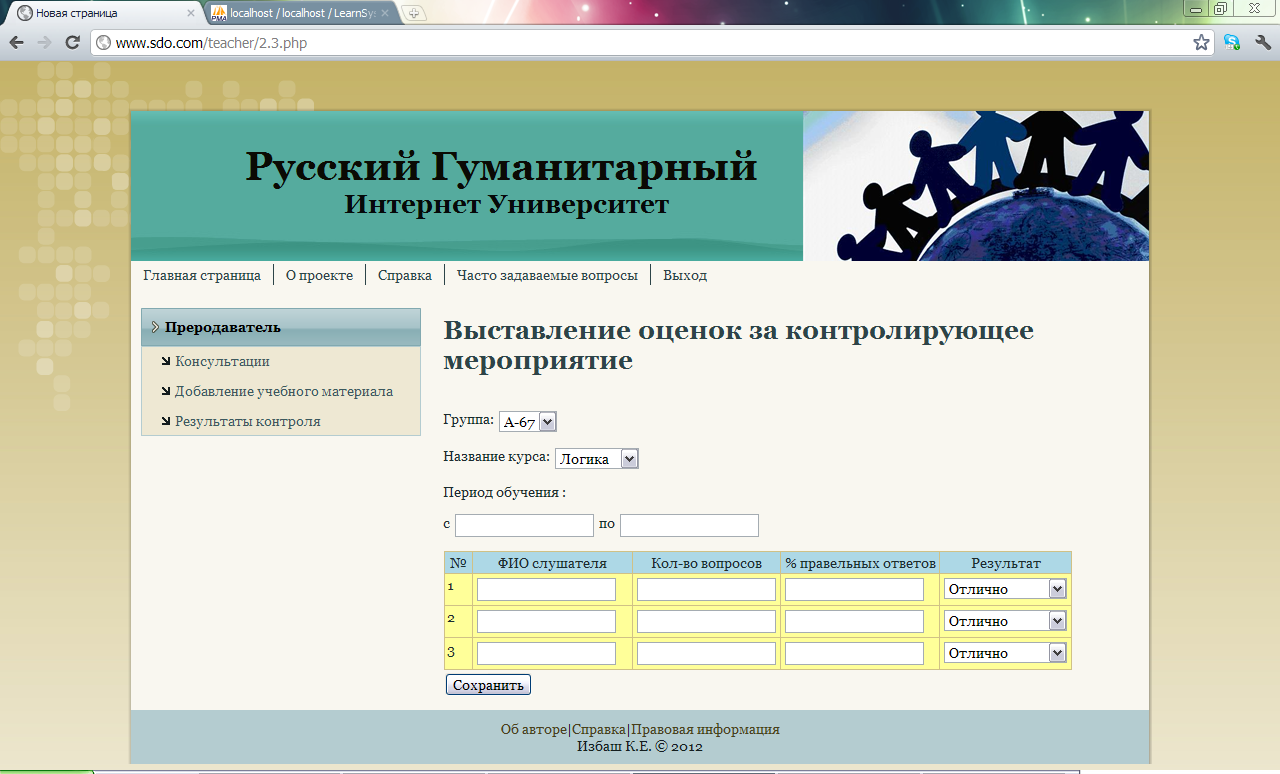Open the Группа A-67 dropdown
The image size is (1280, 774).
[528, 422]
